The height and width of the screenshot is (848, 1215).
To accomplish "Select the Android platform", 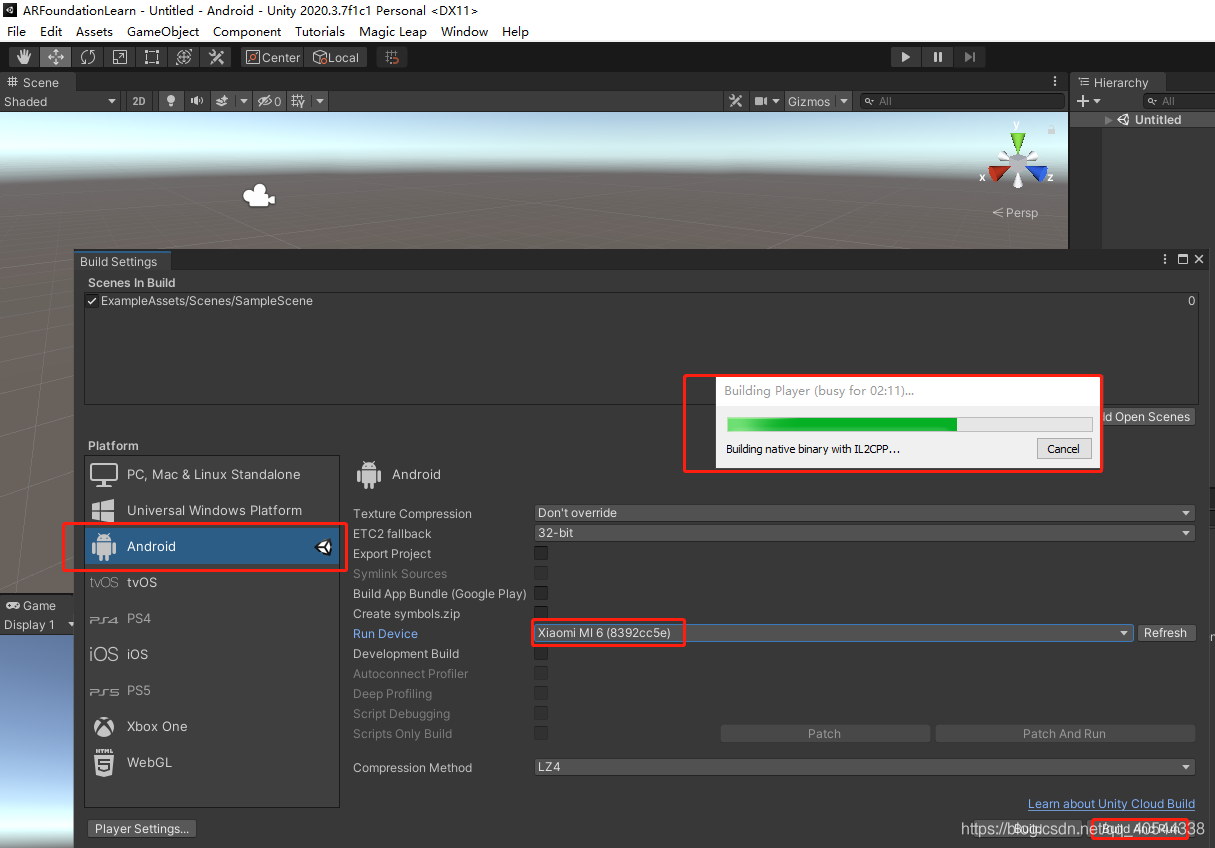I will 212,546.
